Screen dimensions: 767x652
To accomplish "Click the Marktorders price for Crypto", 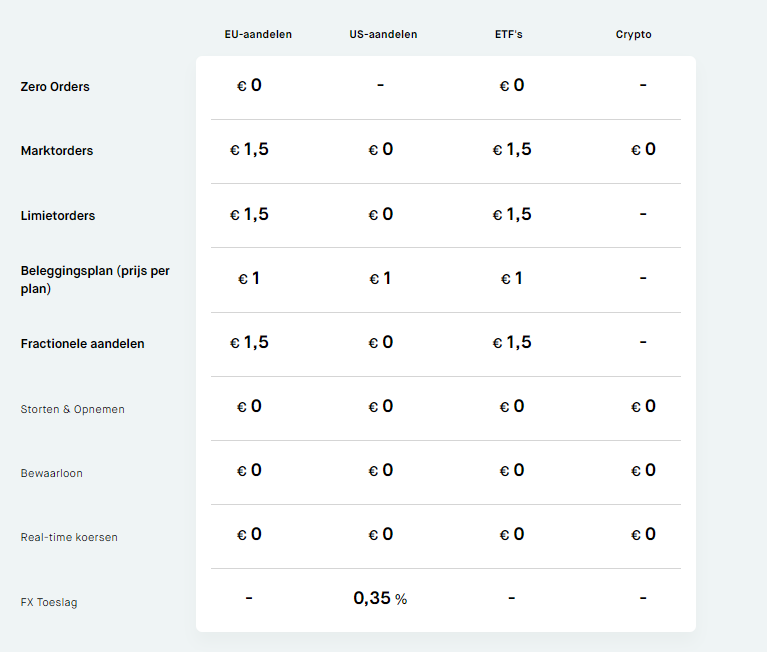I will 643,150.
